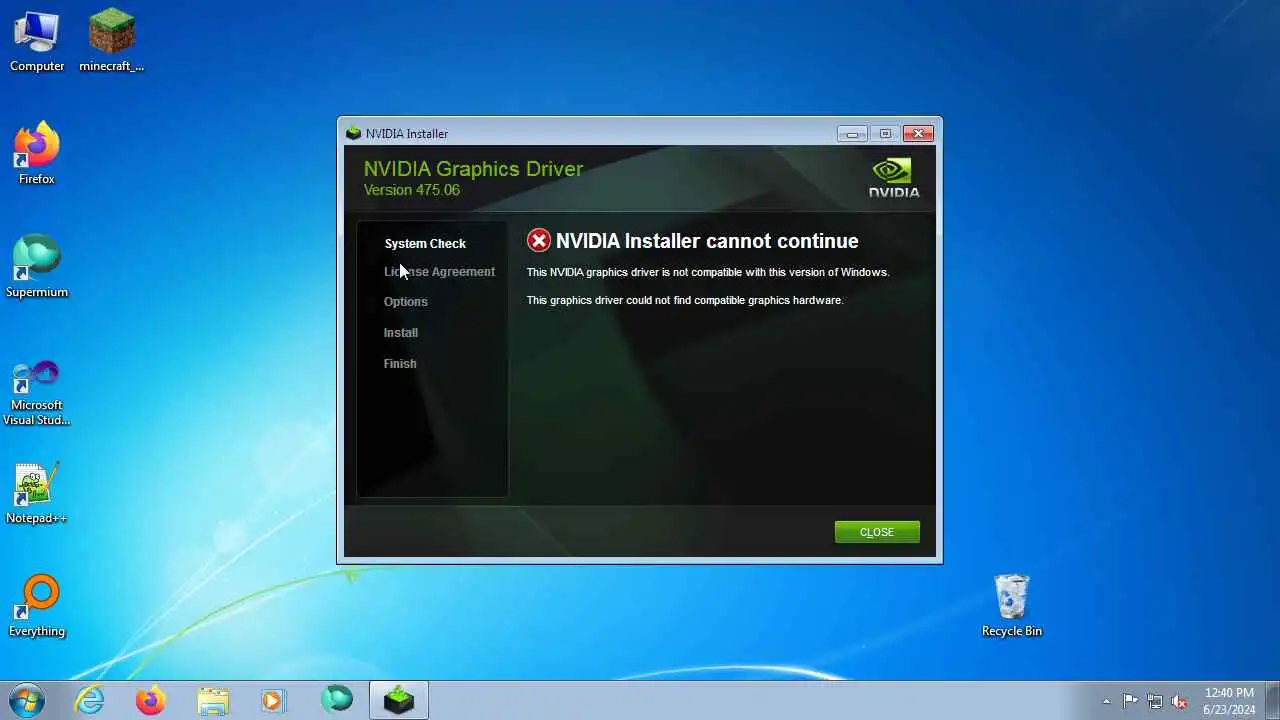
Task: Open Windows Explorer from the taskbar
Action: [x=213, y=700]
